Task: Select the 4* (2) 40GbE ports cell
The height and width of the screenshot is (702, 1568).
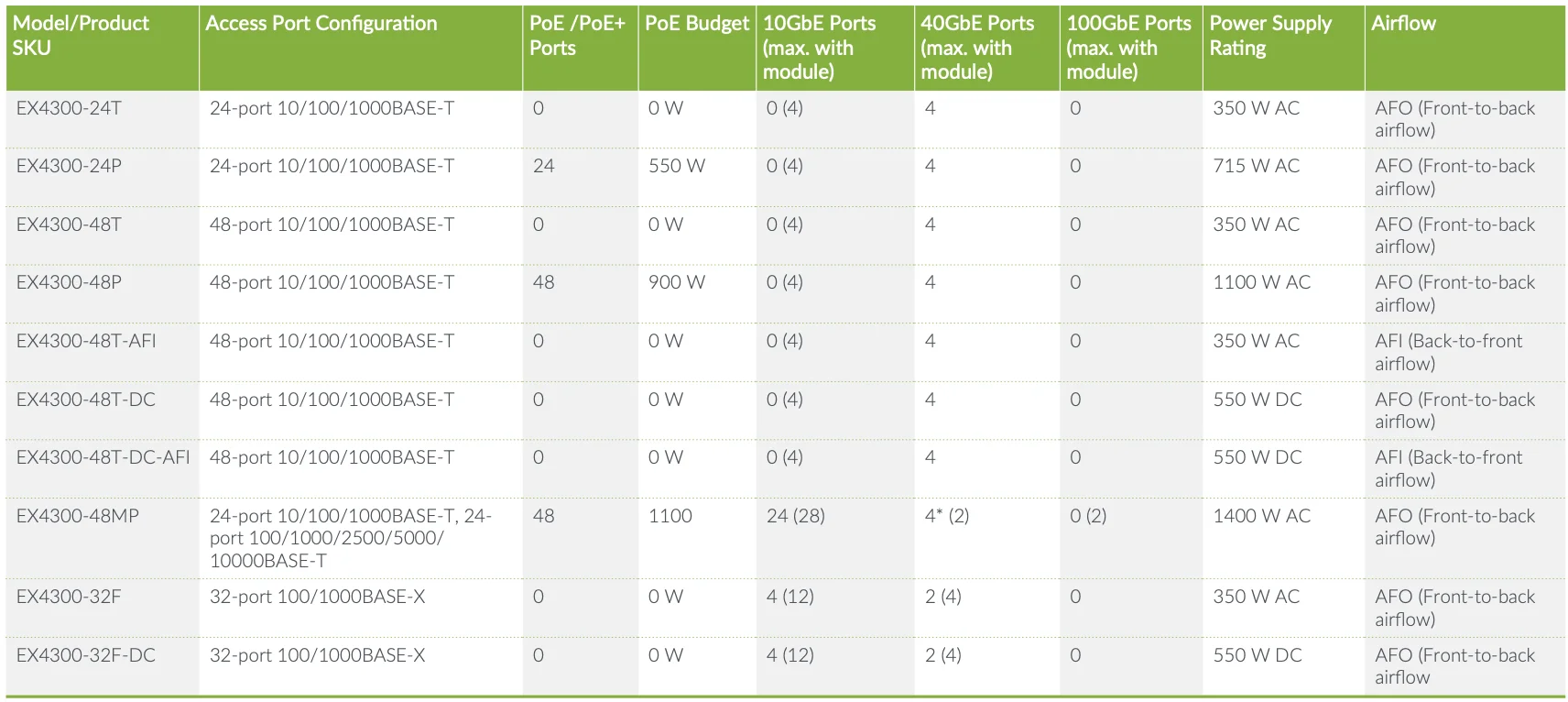Action: [x=946, y=516]
